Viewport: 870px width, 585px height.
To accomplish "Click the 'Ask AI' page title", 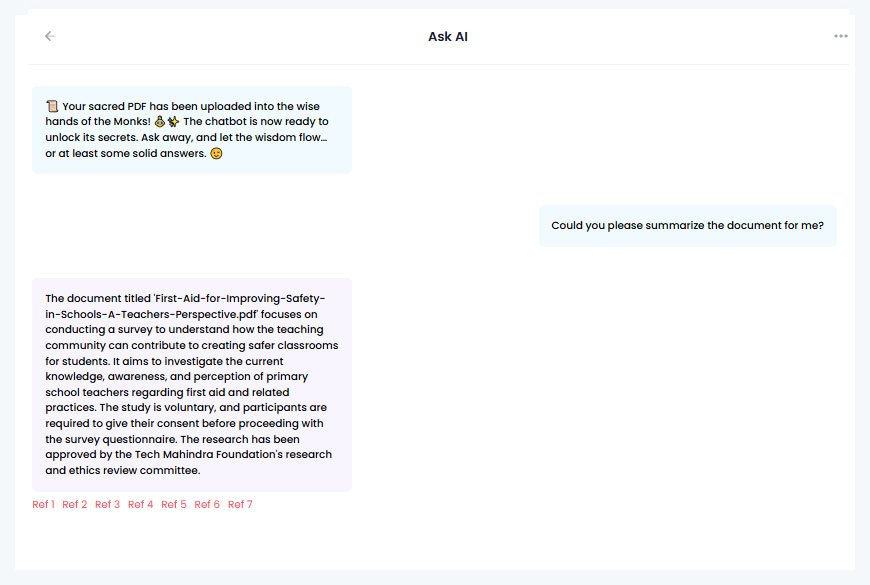I will tap(448, 37).
